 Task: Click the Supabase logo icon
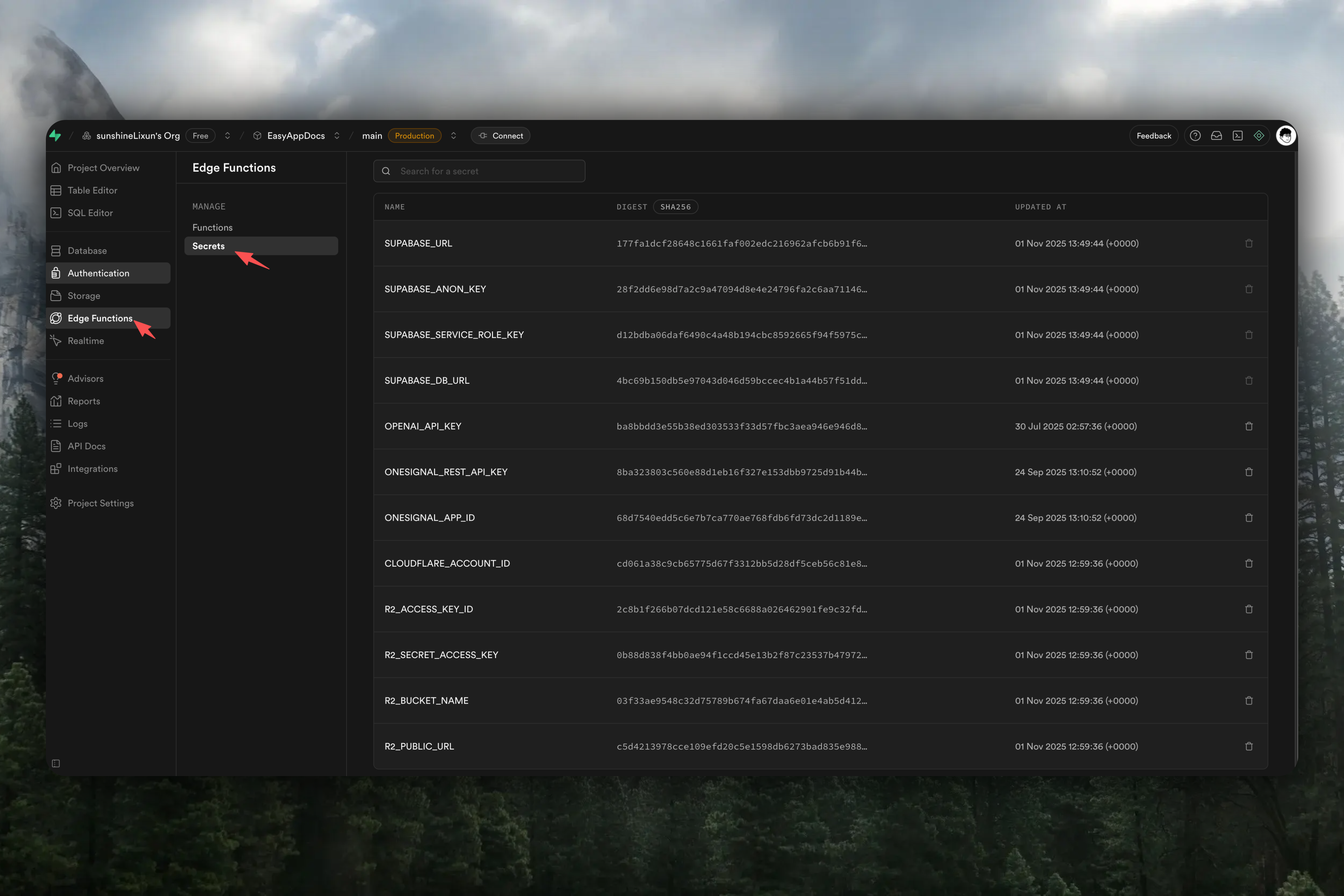55,135
